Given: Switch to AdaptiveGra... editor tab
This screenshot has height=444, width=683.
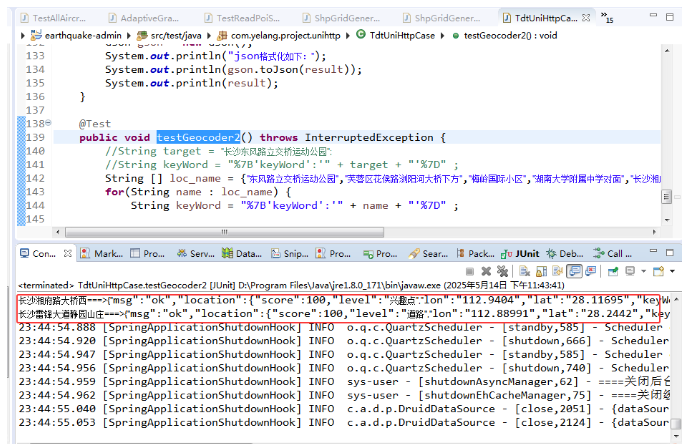Looking at the screenshot, I should click(x=143, y=18).
